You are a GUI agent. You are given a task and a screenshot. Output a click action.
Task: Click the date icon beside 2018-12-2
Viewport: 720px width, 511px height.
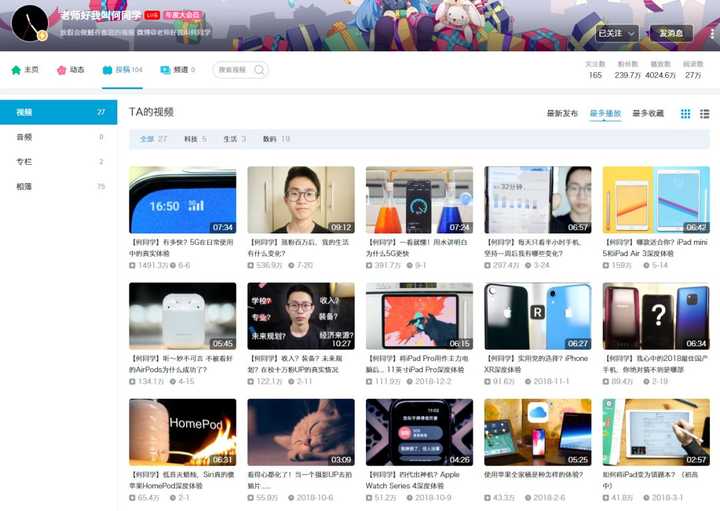(410, 382)
